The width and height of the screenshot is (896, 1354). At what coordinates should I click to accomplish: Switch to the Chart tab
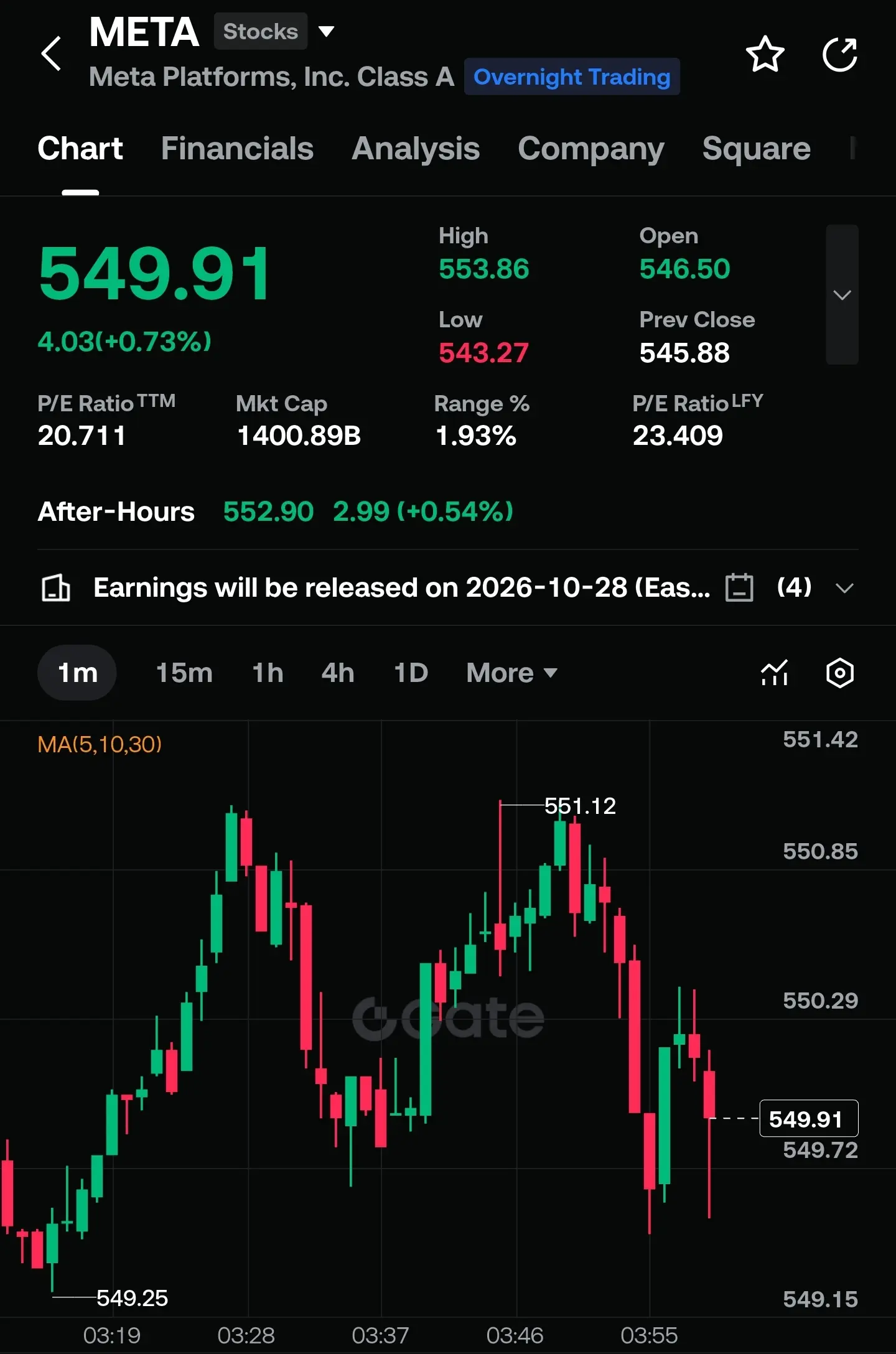[80, 149]
